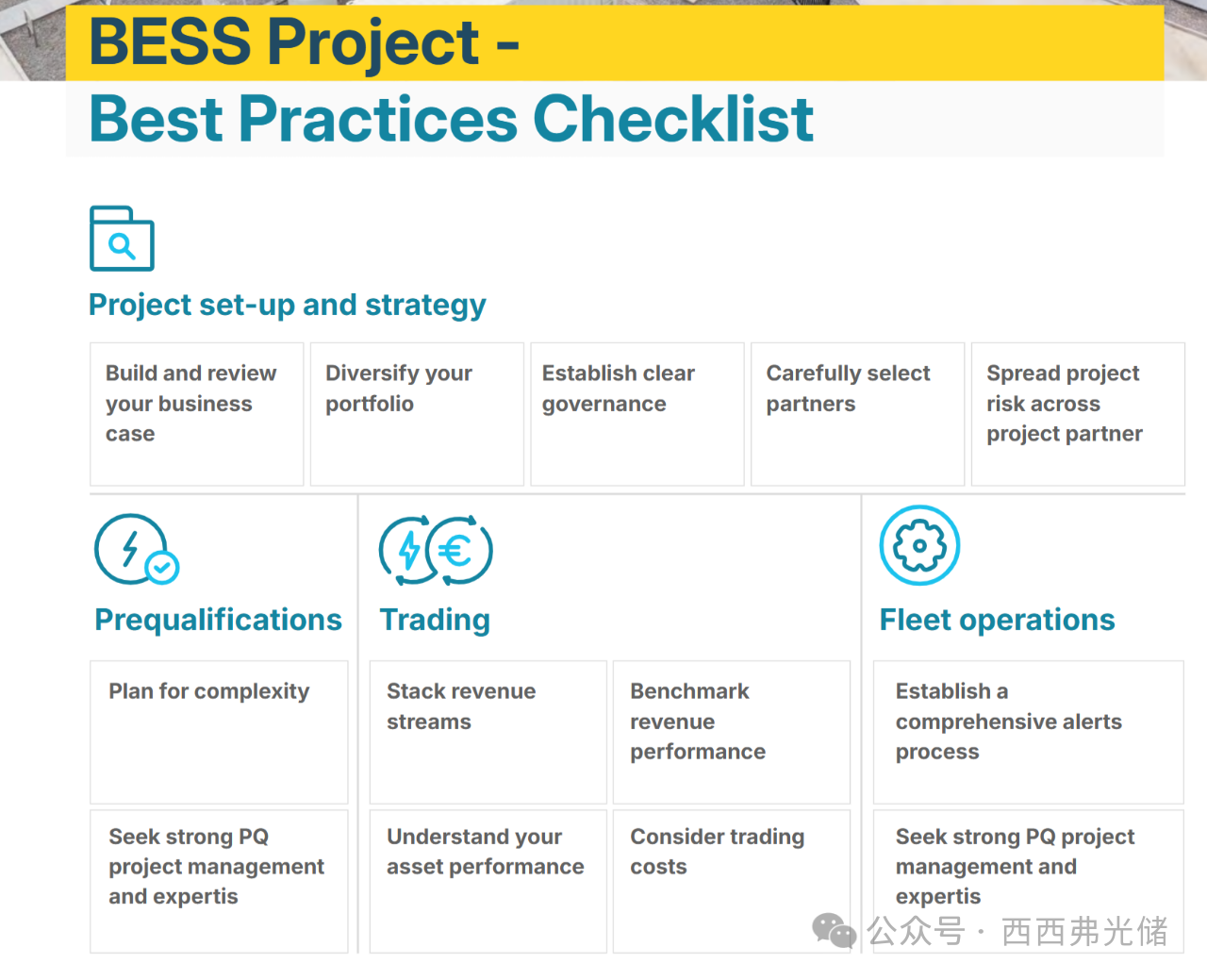1207x980 pixels.
Task: Click the 'Plan for complexity' box
Action: point(219,731)
